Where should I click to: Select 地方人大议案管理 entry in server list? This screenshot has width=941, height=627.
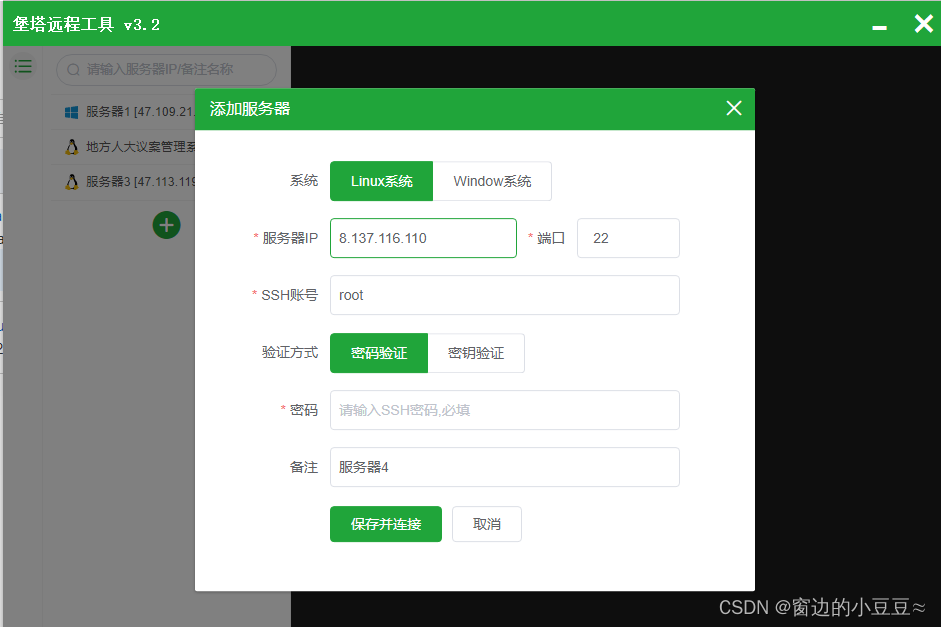123,147
